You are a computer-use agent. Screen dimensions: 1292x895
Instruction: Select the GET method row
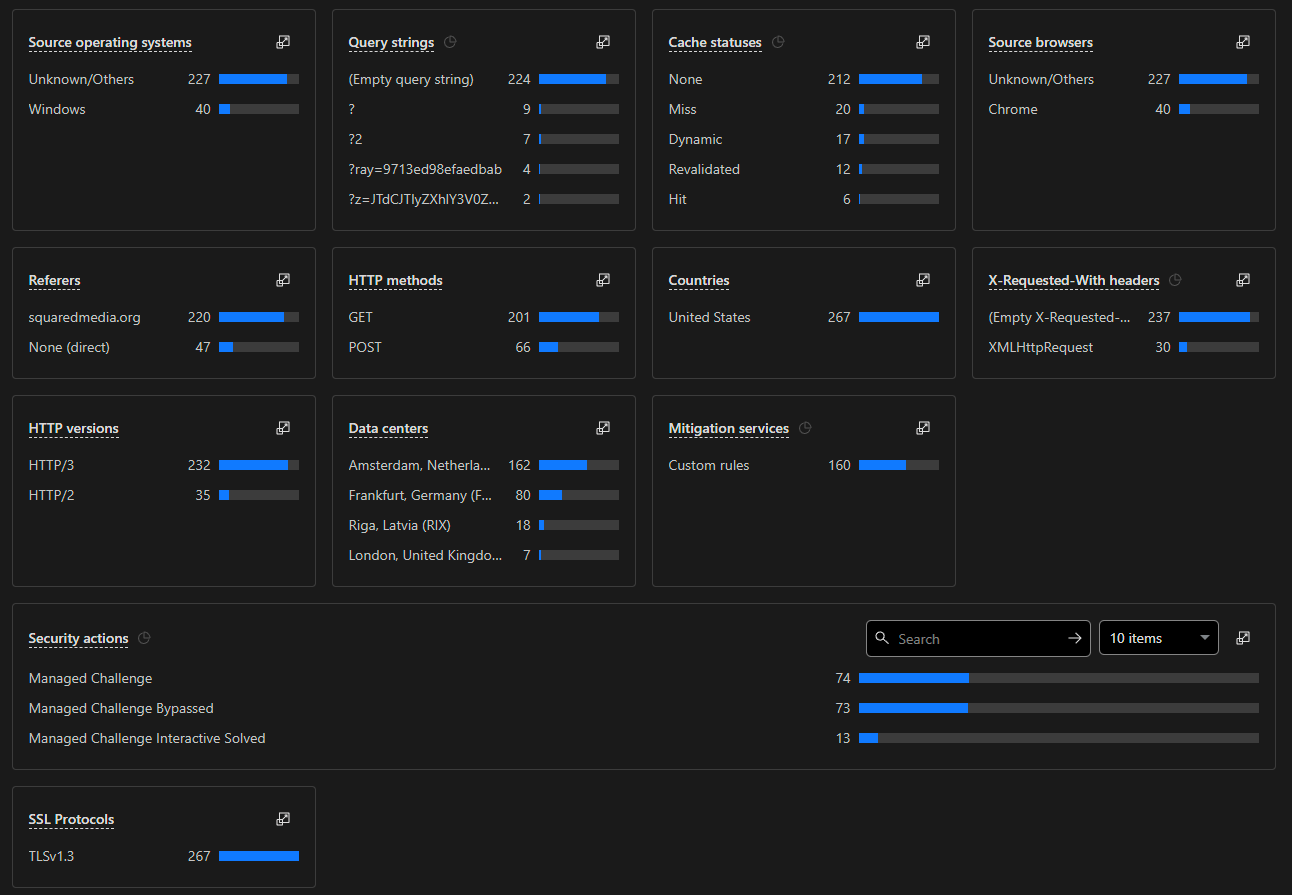[x=484, y=317]
